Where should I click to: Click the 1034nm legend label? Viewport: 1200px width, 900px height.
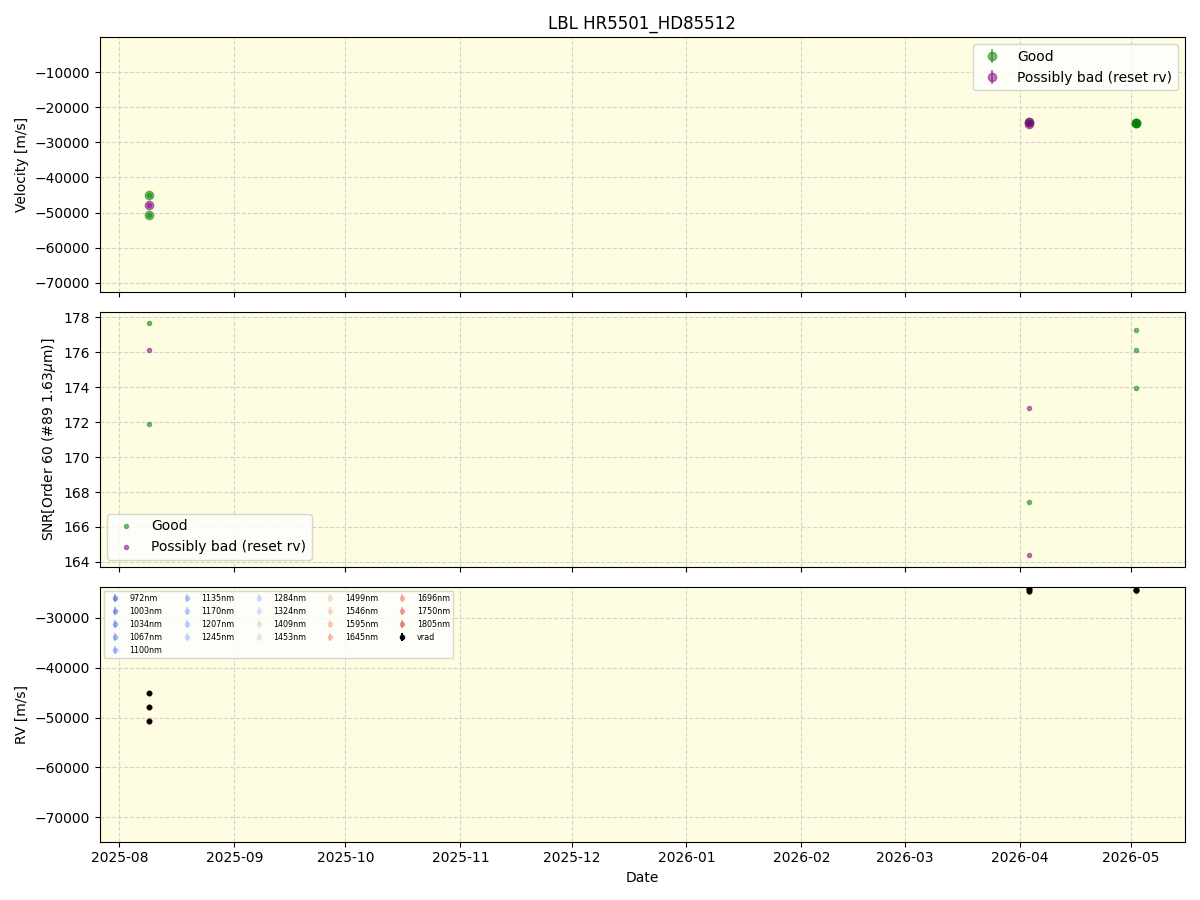tap(145, 624)
